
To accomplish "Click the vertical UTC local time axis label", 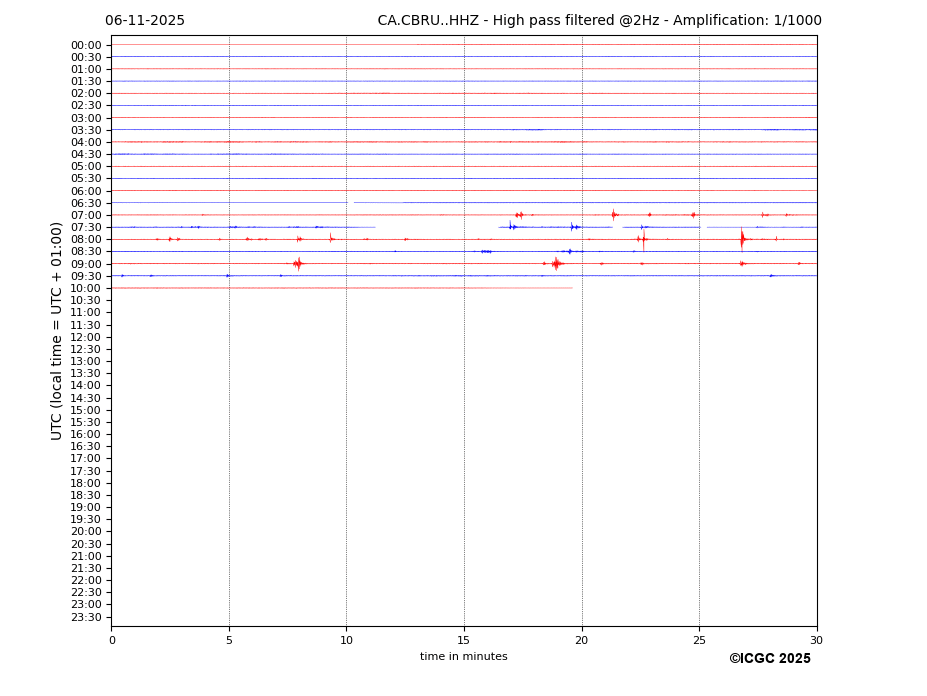I will click(57, 330).
